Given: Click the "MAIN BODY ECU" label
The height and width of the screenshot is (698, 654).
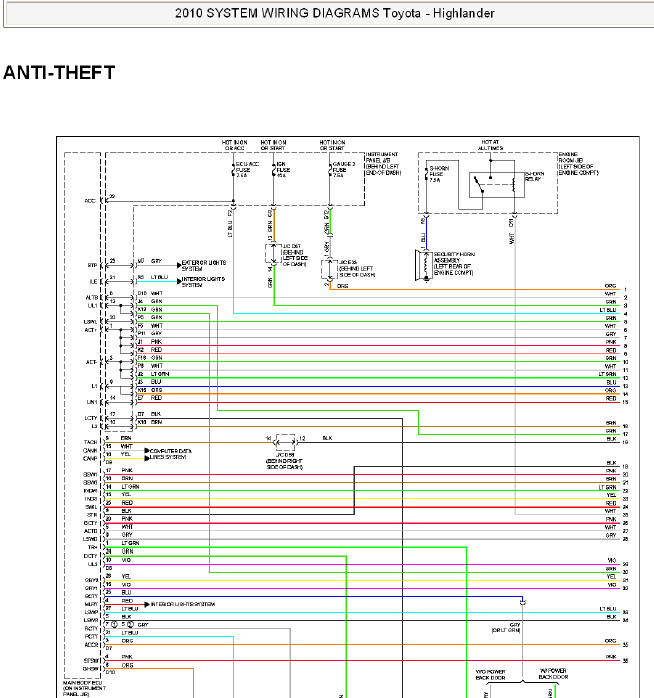Looking at the screenshot, I should tap(83, 688).
